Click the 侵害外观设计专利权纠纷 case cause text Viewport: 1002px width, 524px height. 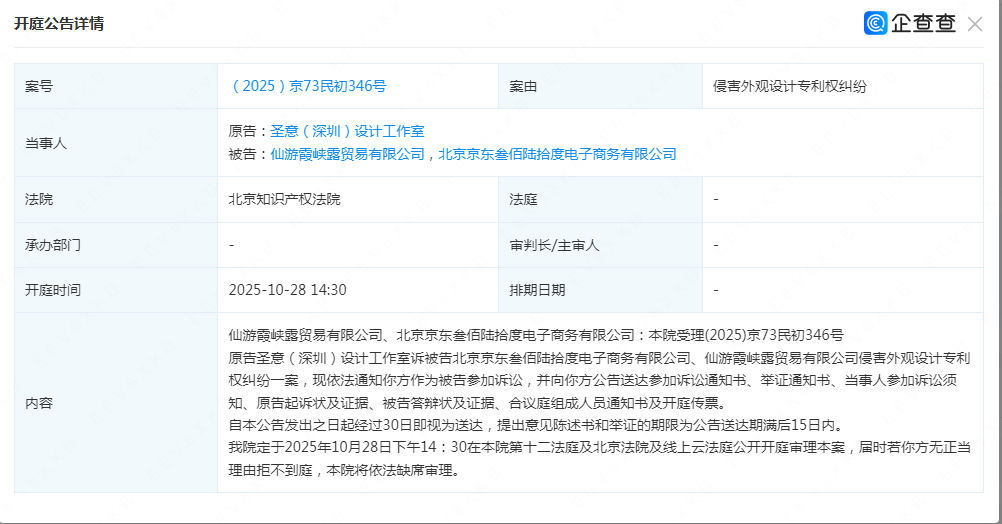[x=789, y=86]
